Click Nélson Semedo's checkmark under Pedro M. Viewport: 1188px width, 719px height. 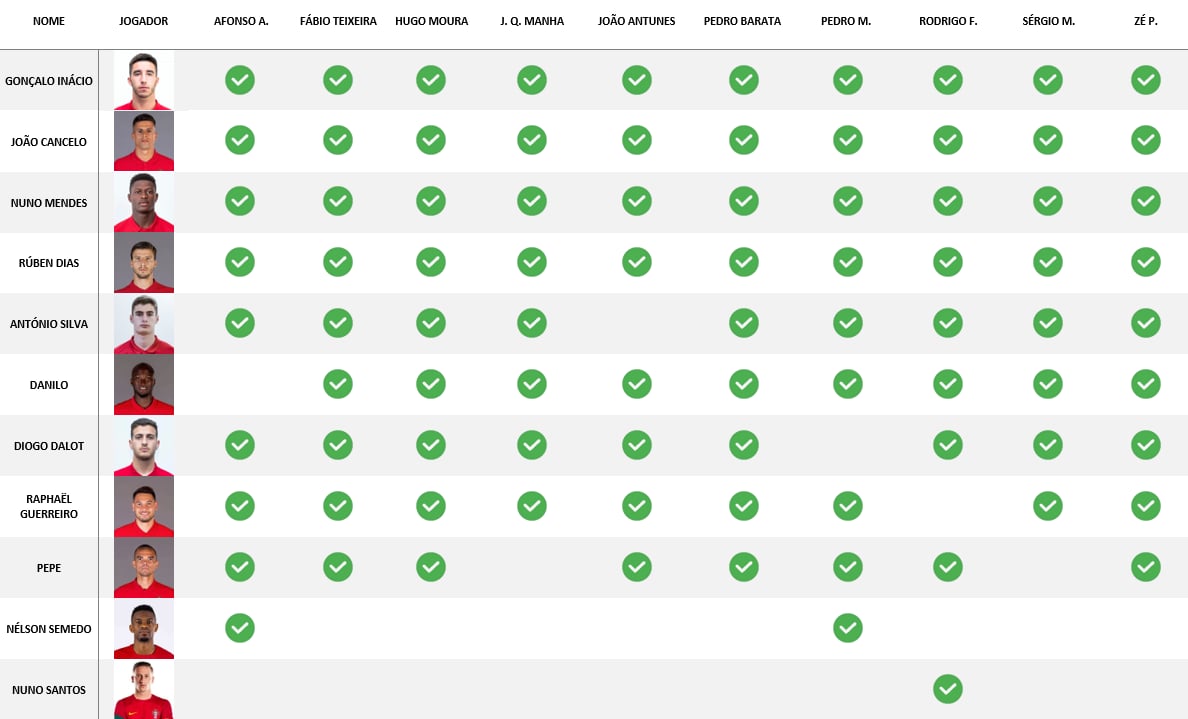(x=848, y=628)
